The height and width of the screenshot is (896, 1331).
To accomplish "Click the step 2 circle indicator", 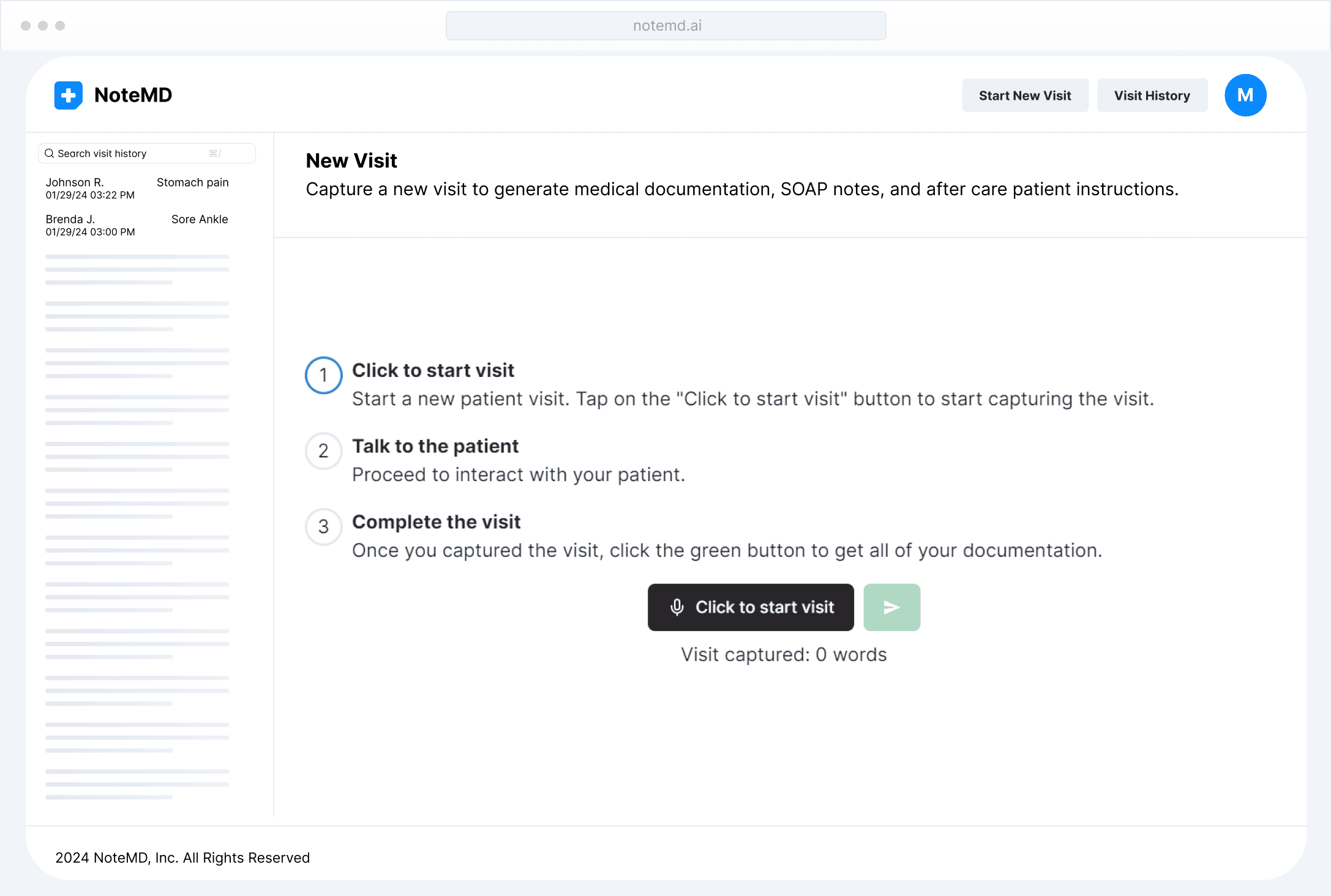I will click(323, 451).
